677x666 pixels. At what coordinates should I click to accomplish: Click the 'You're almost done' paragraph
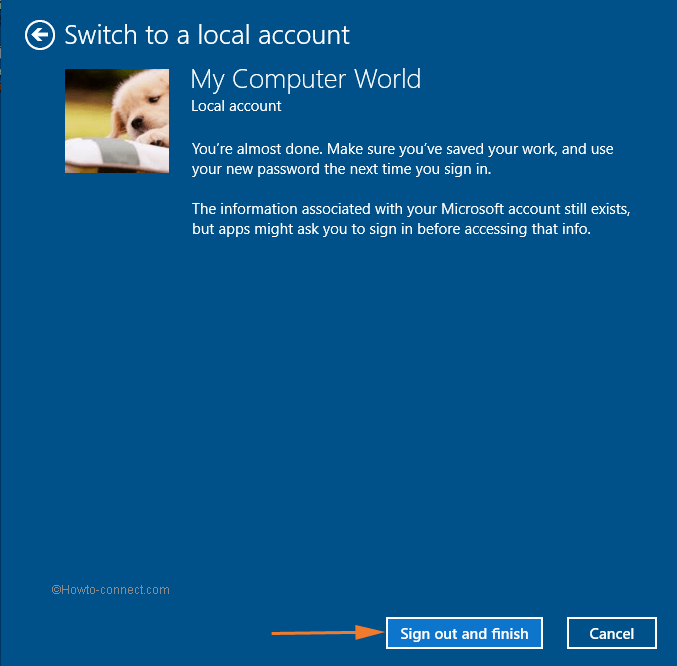click(x=402, y=159)
